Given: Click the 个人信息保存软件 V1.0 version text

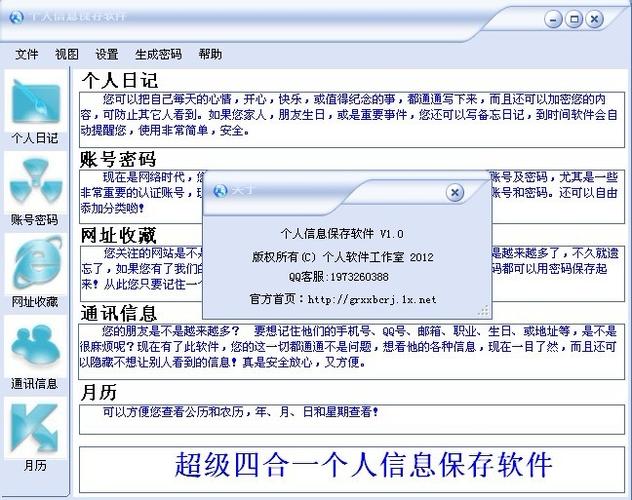Looking at the screenshot, I should (342, 234).
